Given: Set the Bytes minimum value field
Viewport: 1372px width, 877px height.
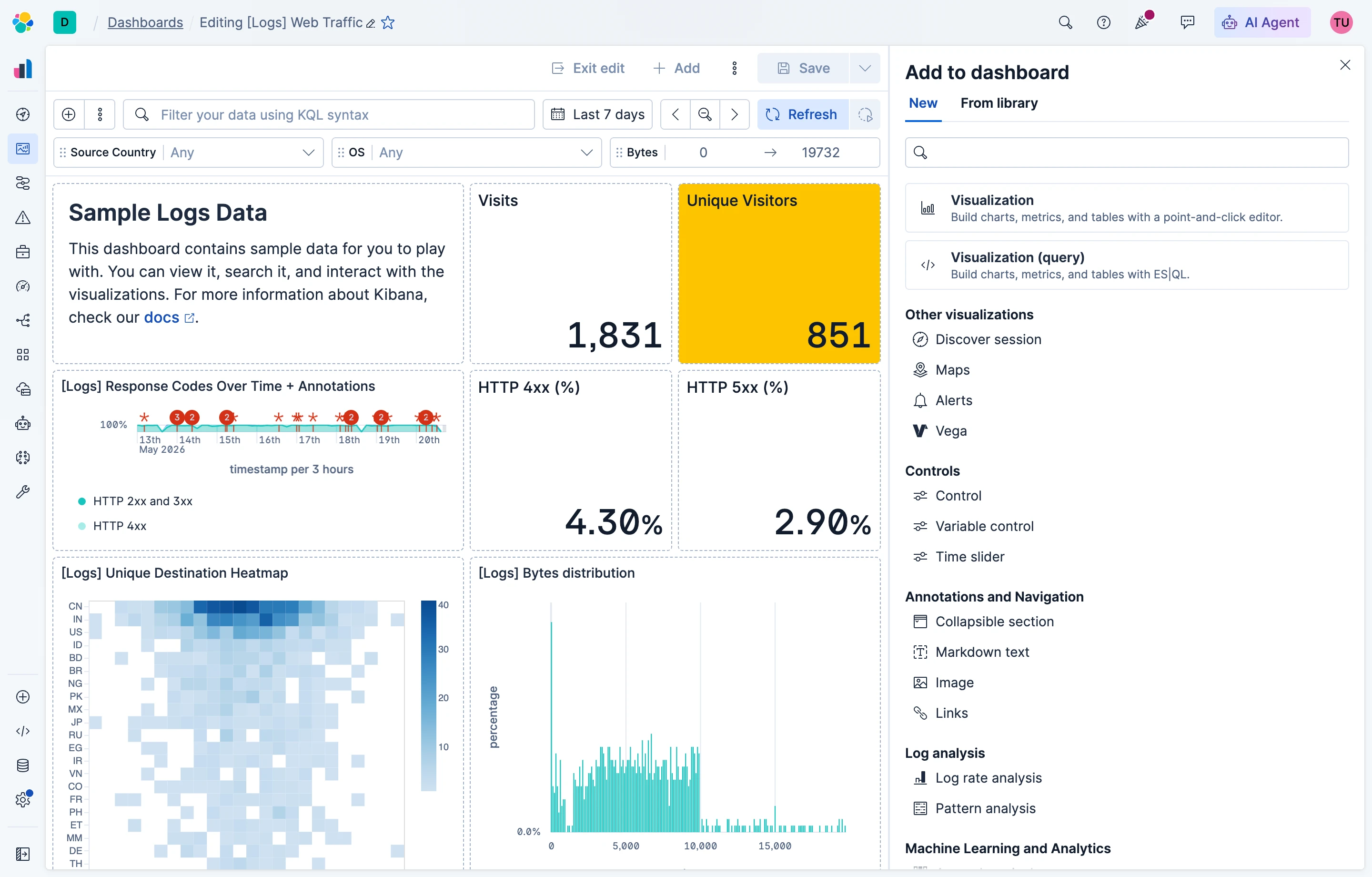Looking at the screenshot, I should tap(703, 152).
